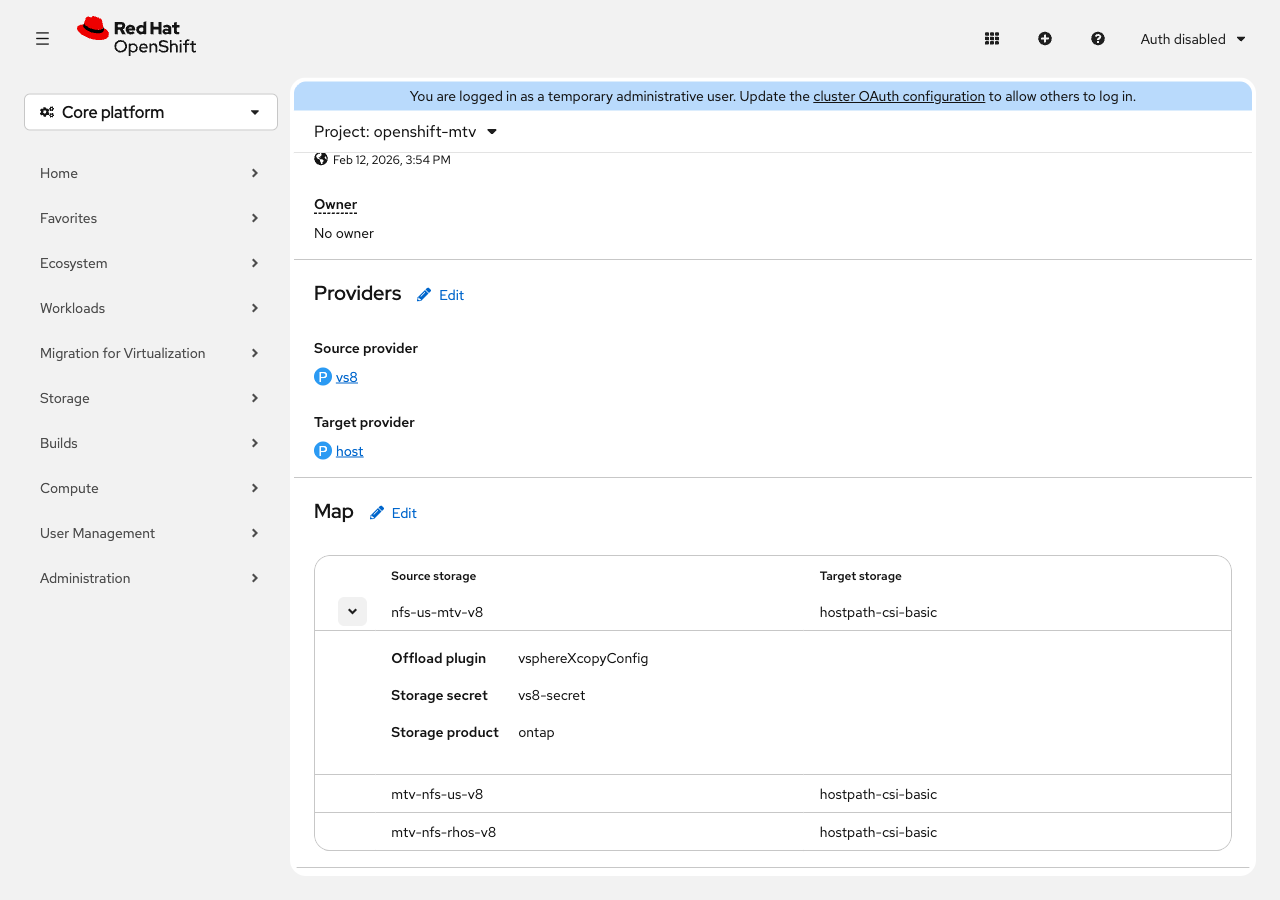Open the application launcher grid icon
Viewport: 1280px width, 900px height.
992,39
